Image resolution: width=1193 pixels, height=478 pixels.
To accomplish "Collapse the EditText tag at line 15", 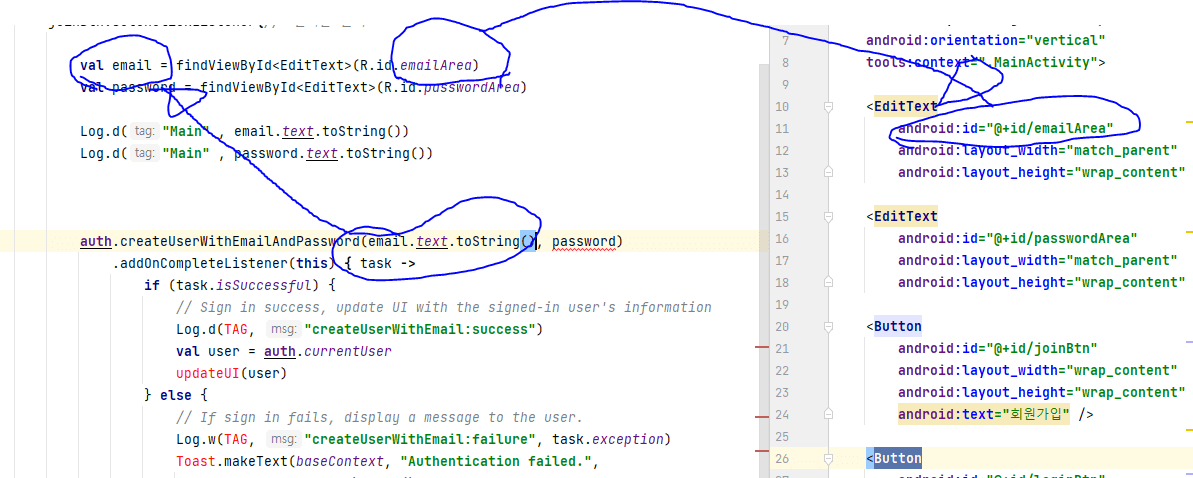I will coord(829,217).
